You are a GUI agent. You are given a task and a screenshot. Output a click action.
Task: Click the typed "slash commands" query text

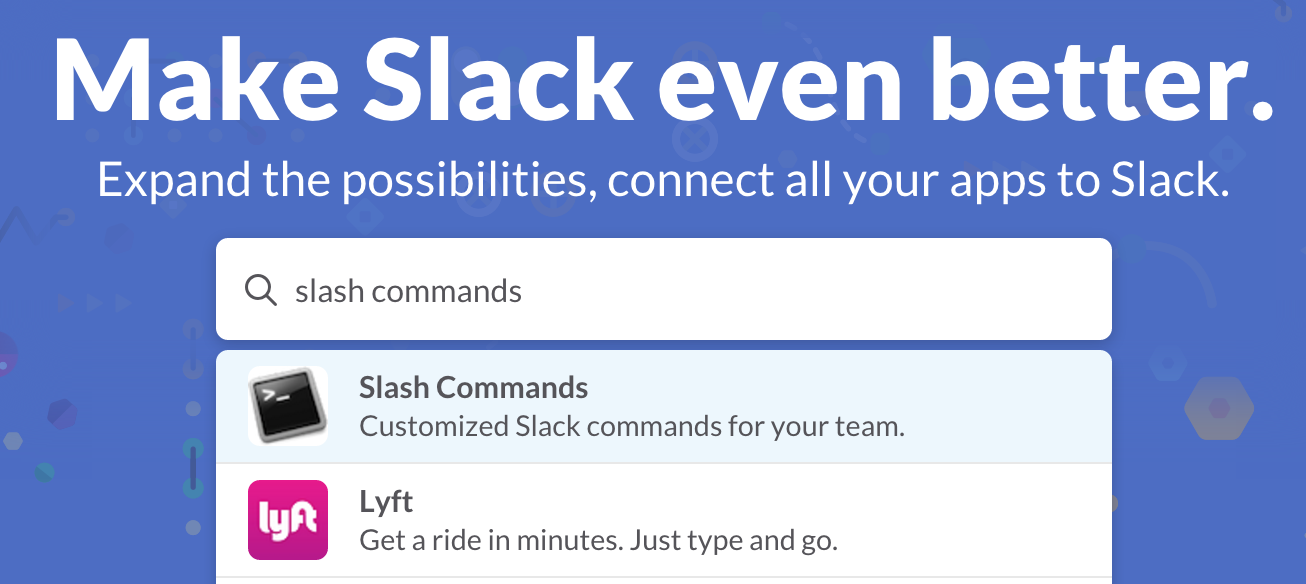408,291
